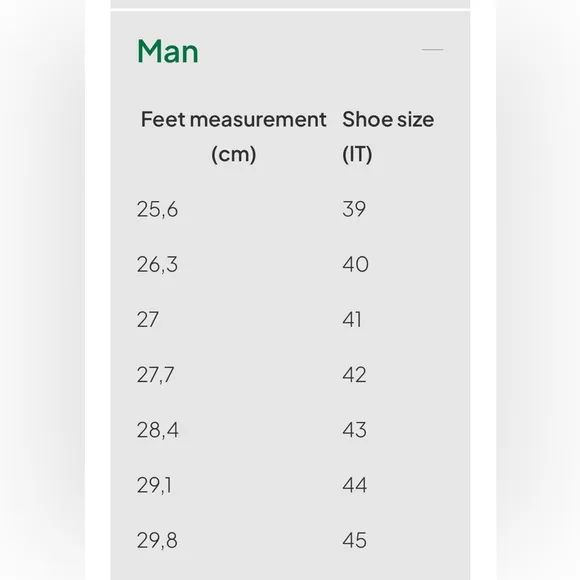
Task: Select the Shoe size (IT) column header
Action: pyautogui.click(x=388, y=136)
